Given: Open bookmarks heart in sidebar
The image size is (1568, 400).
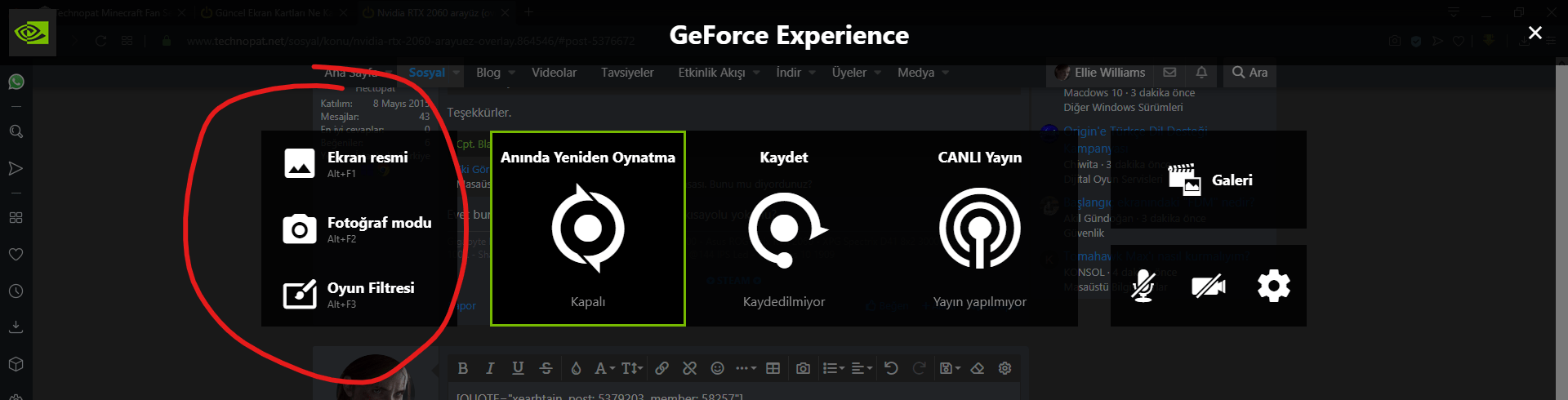Looking at the screenshot, I should (x=16, y=255).
